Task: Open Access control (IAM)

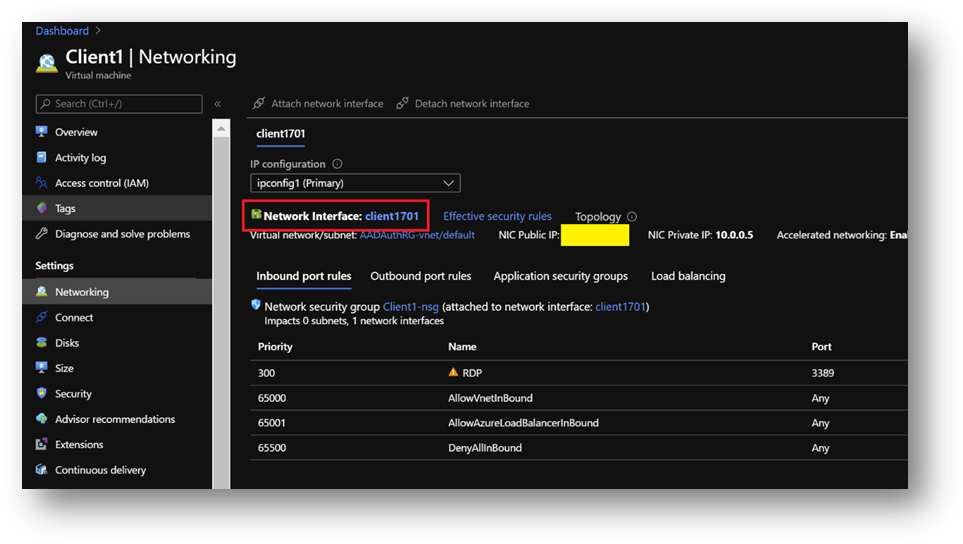Action: click(102, 183)
